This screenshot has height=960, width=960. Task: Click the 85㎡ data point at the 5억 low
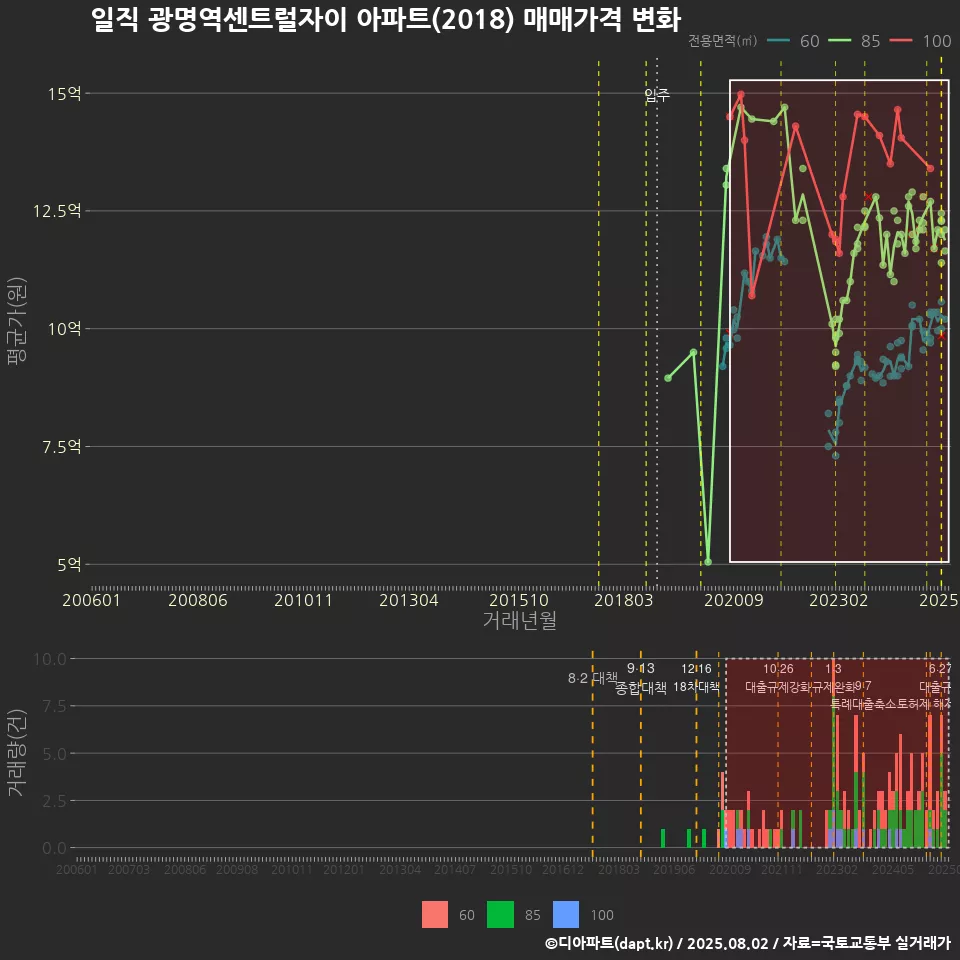[x=708, y=562]
